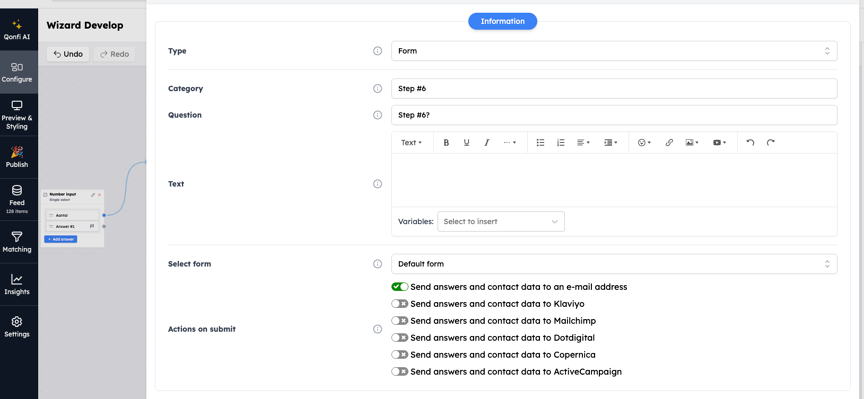Click the info icon next to Question
The height and width of the screenshot is (399, 864).
pos(377,115)
